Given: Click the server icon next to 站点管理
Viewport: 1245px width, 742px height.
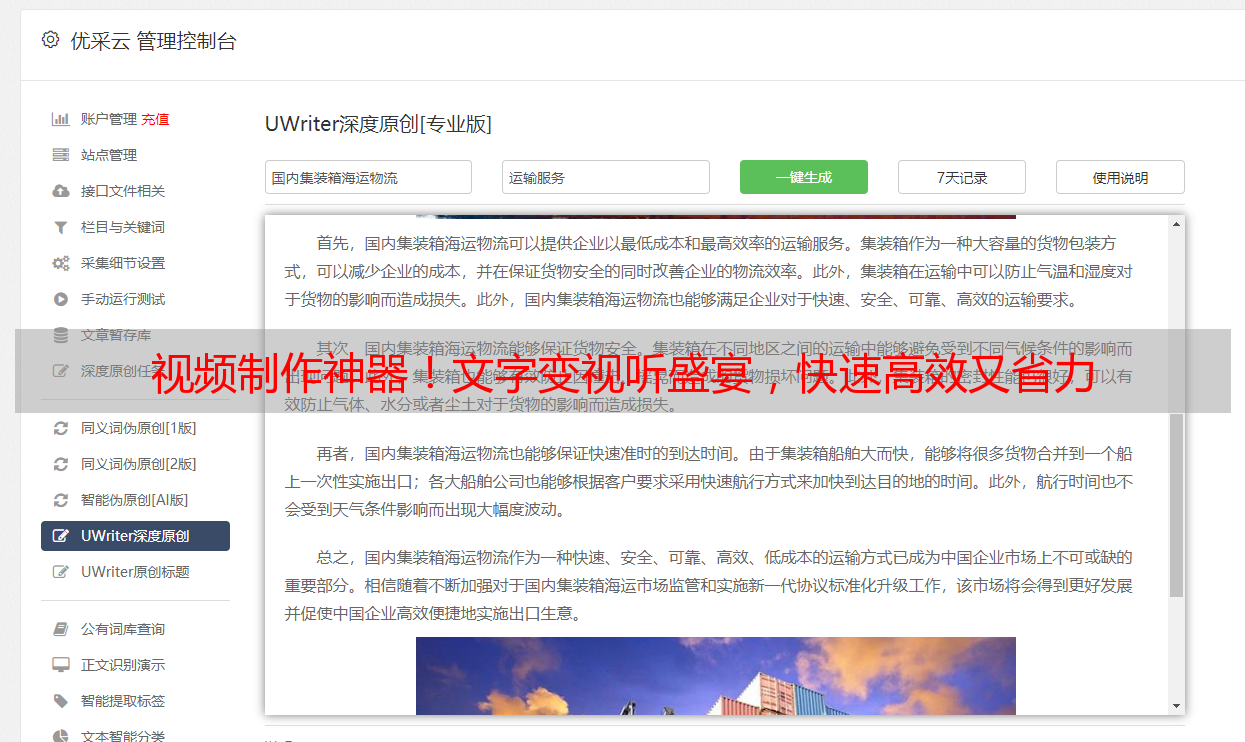Looking at the screenshot, I should [x=61, y=155].
